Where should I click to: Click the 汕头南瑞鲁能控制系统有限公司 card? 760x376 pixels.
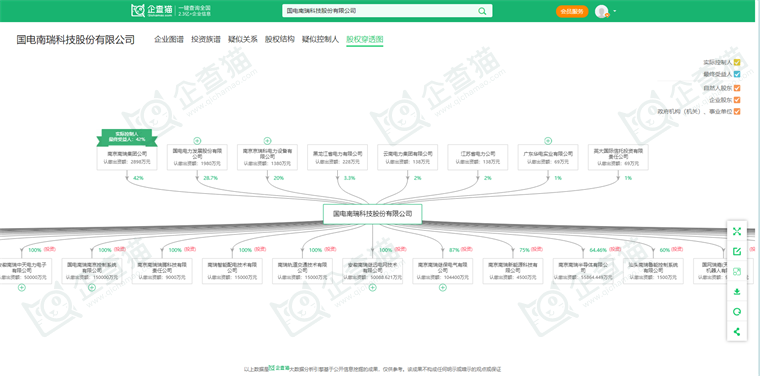[x=653, y=271]
